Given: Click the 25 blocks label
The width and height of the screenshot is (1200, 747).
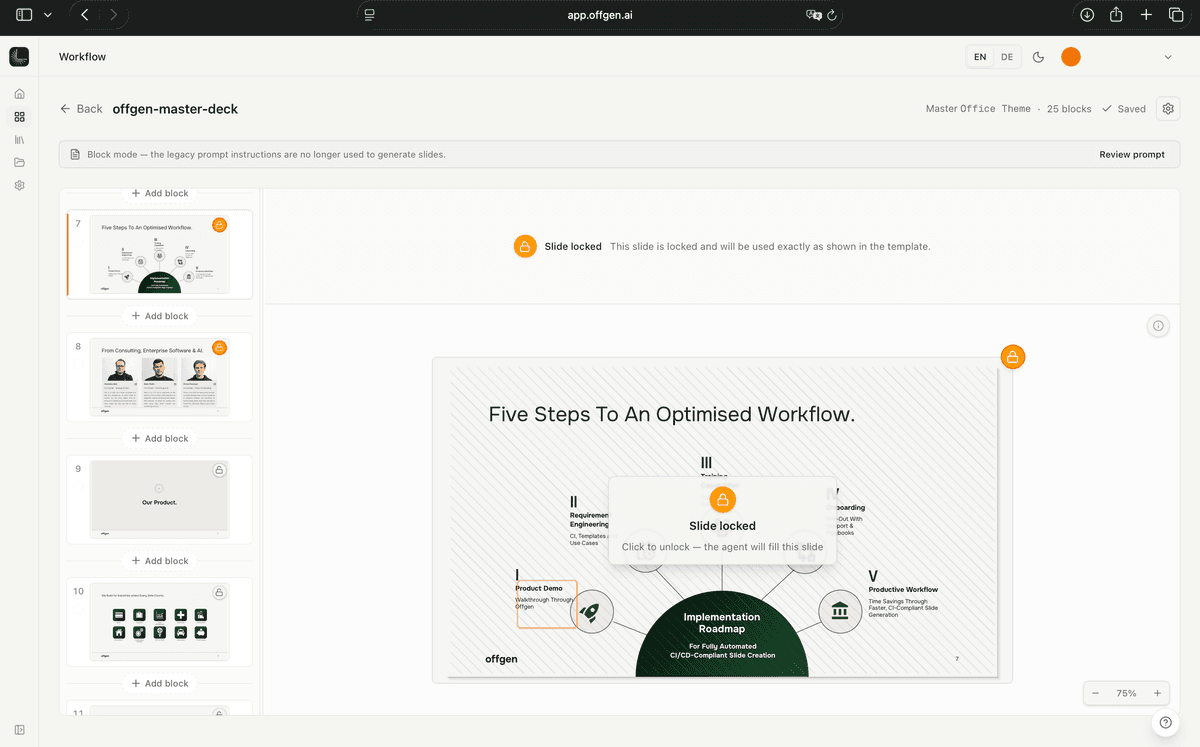Looking at the screenshot, I should pyautogui.click(x=1069, y=109).
